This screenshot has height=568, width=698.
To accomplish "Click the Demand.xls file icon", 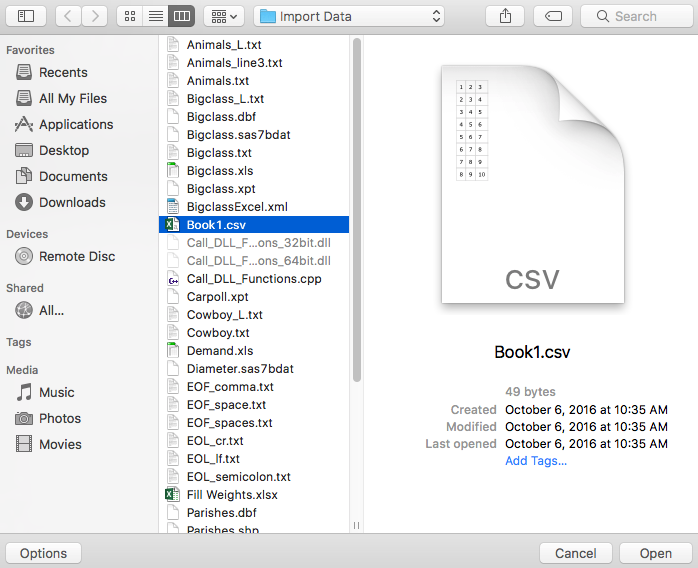I will point(173,351).
